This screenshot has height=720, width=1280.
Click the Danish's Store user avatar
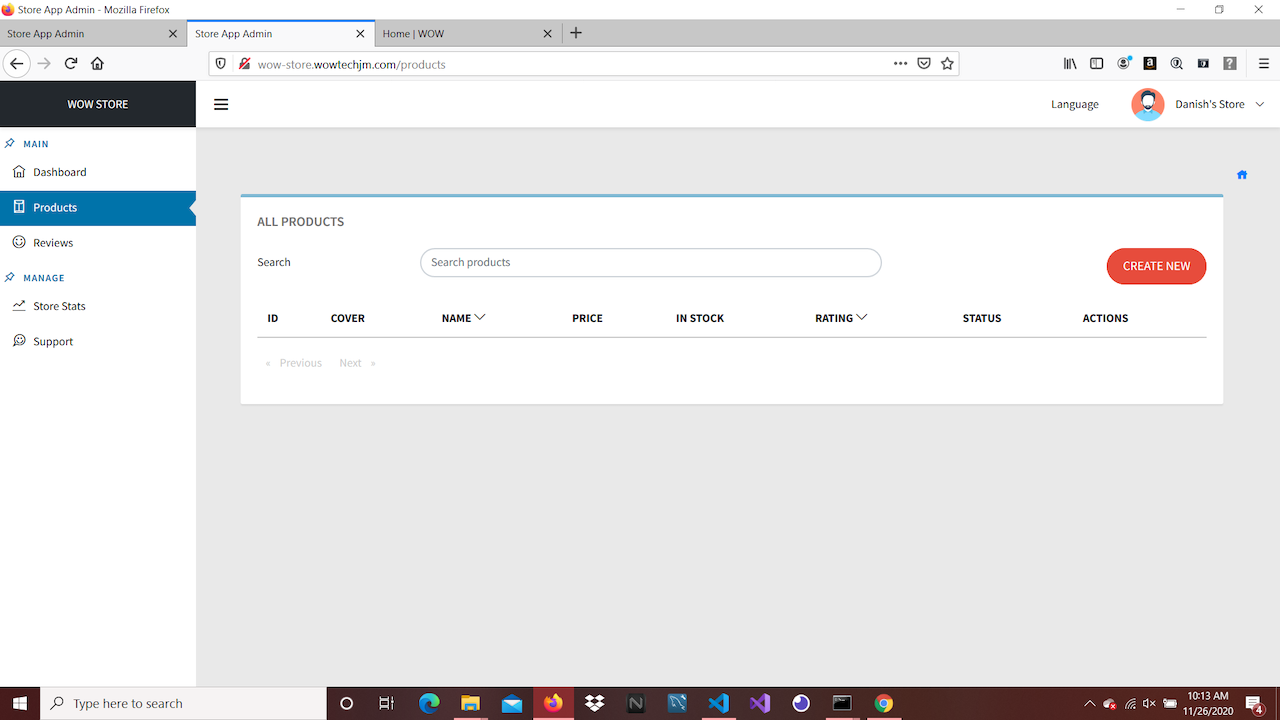click(x=1147, y=104)
